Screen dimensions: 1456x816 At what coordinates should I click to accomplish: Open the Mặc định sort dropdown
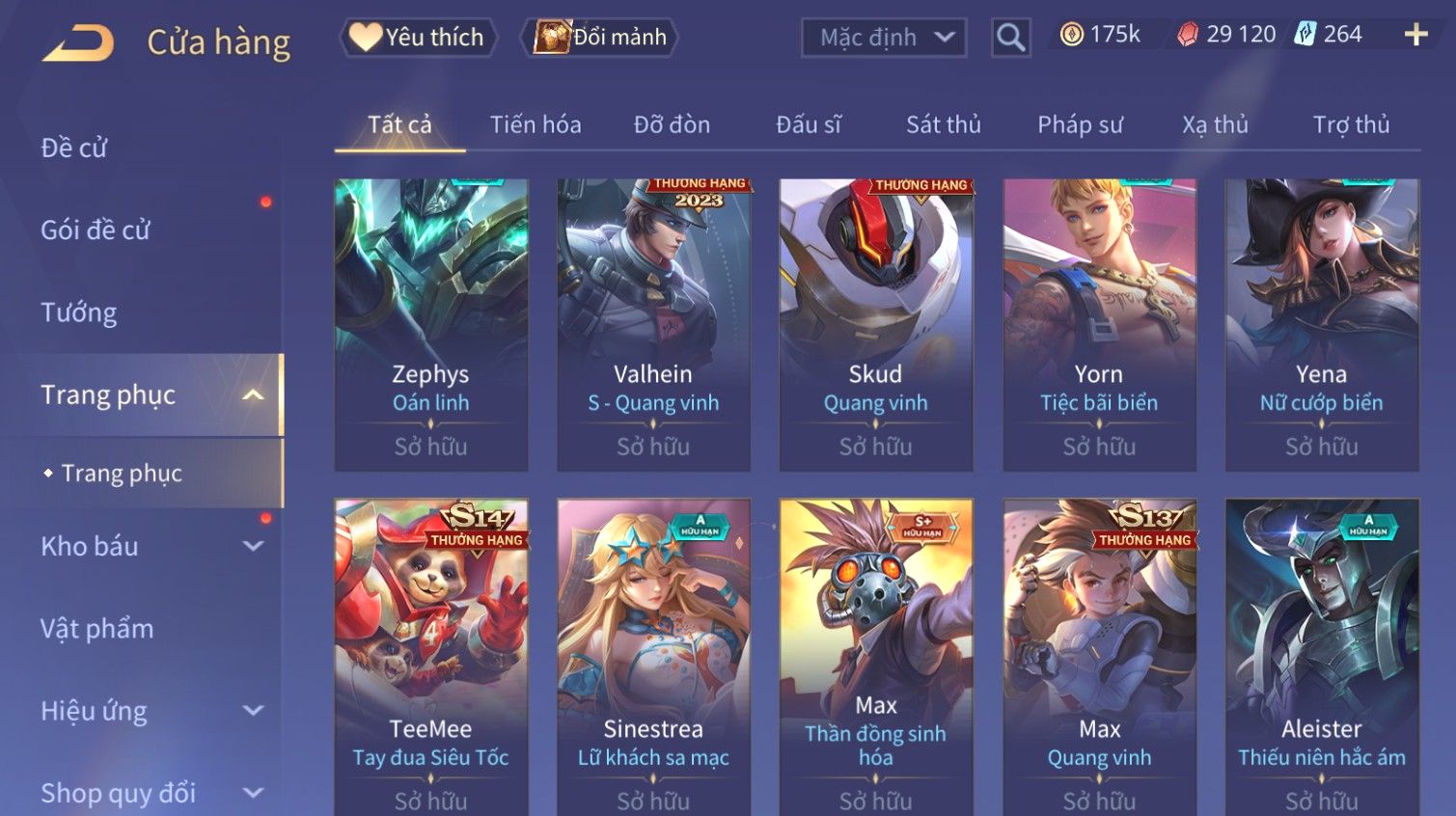[x=884, y=38]
